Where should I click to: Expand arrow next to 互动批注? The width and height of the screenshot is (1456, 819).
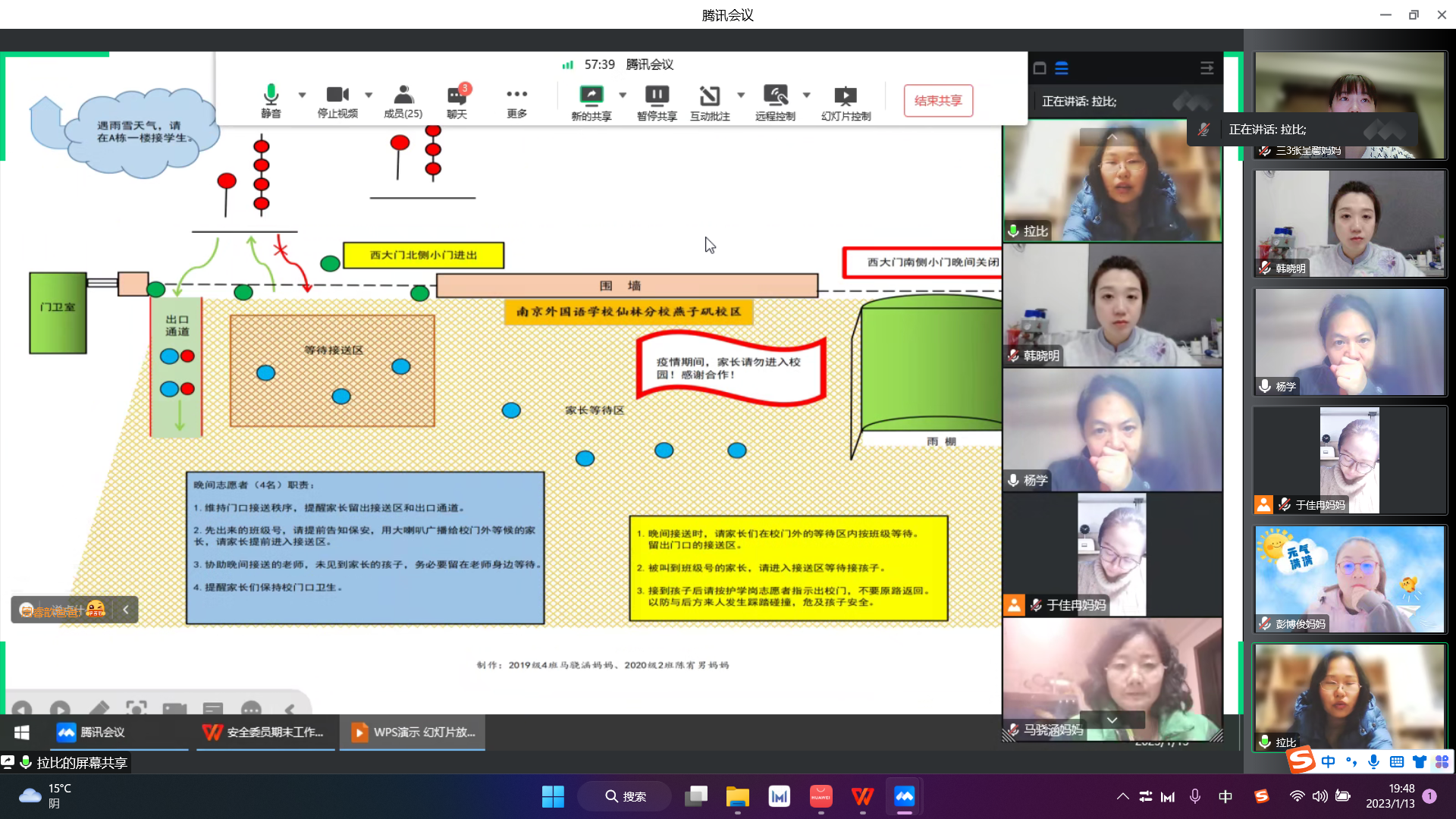pos(741,95)
